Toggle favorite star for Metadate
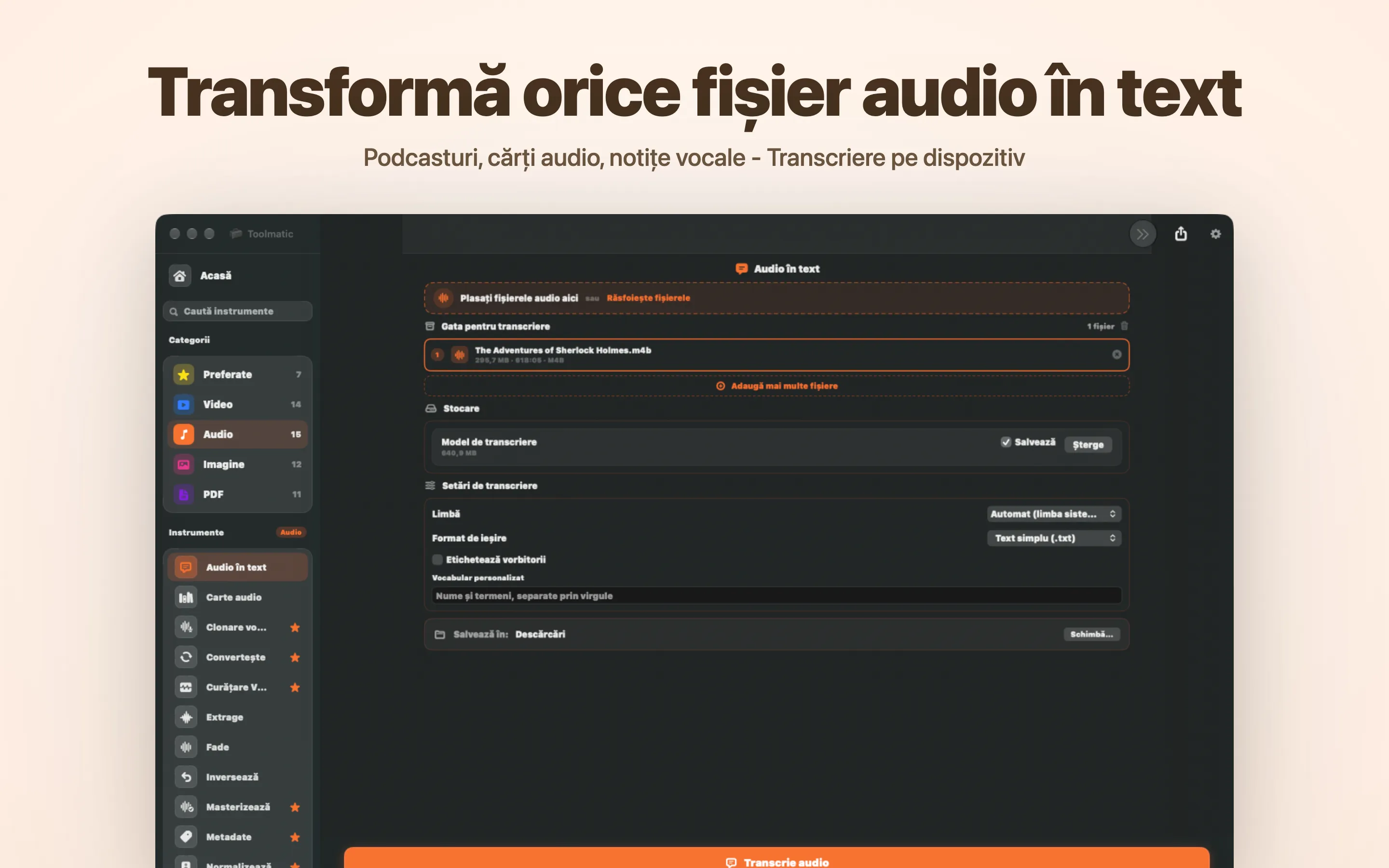The image size is (1389, 868). click(x=295, y=837)
